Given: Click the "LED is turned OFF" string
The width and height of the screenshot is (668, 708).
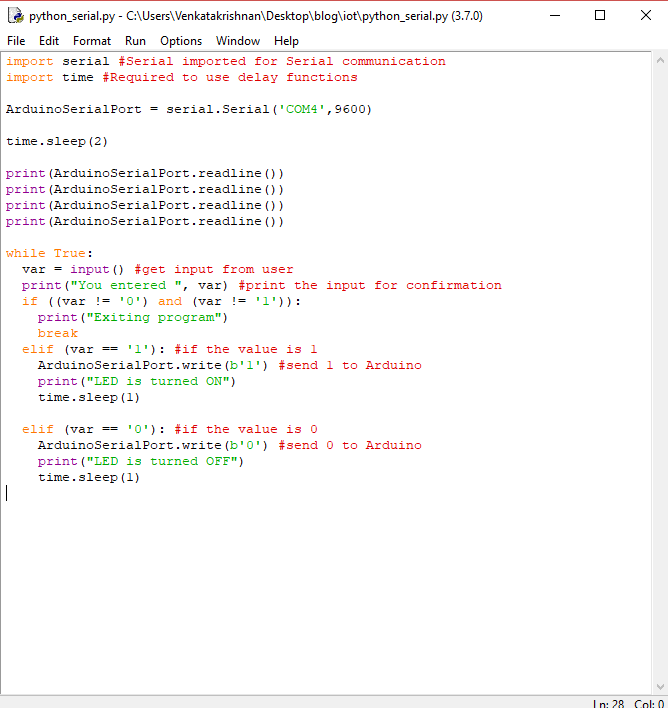Looking at the screenshot, I should (162, 461).
